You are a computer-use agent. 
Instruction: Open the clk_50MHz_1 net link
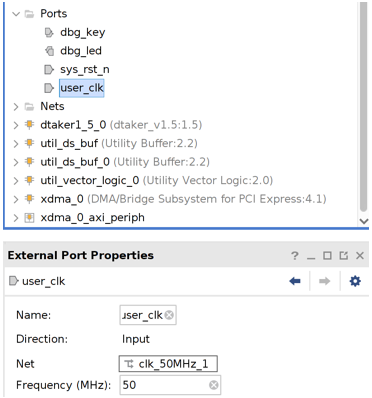click(168, 364)
